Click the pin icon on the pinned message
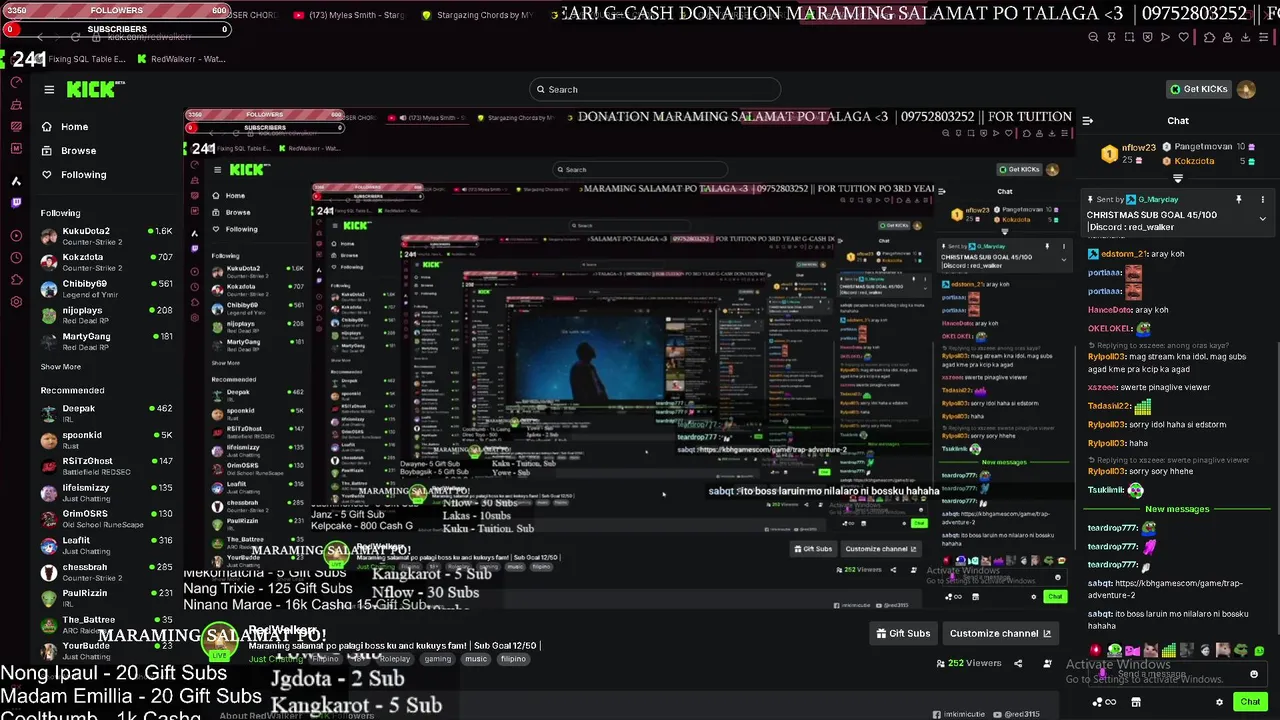This screenshot has height=720, width=1280. [1238, 200]
